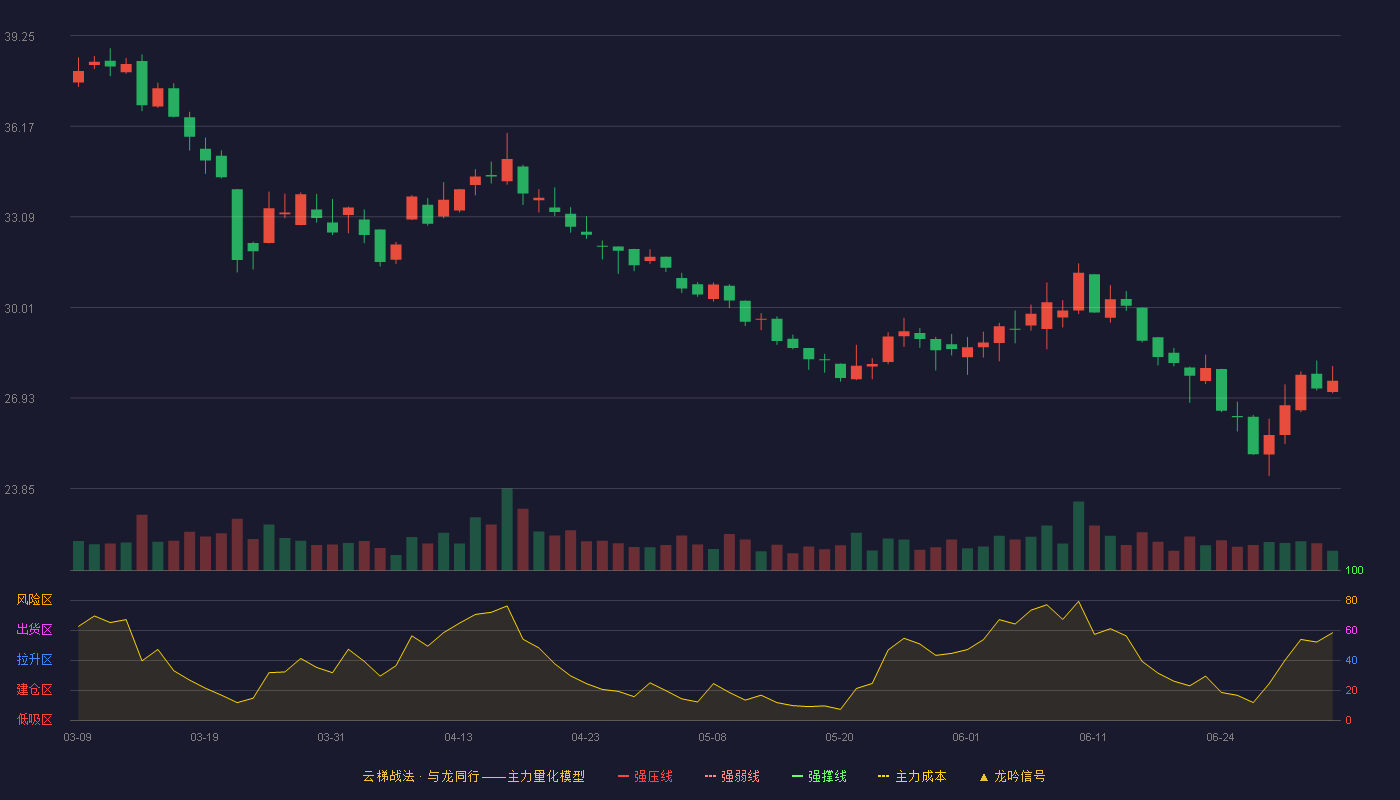The height and width of the screenshot is (800, 1400).
Task: Click the 低吸区 zone label
Action: [34, 719]
